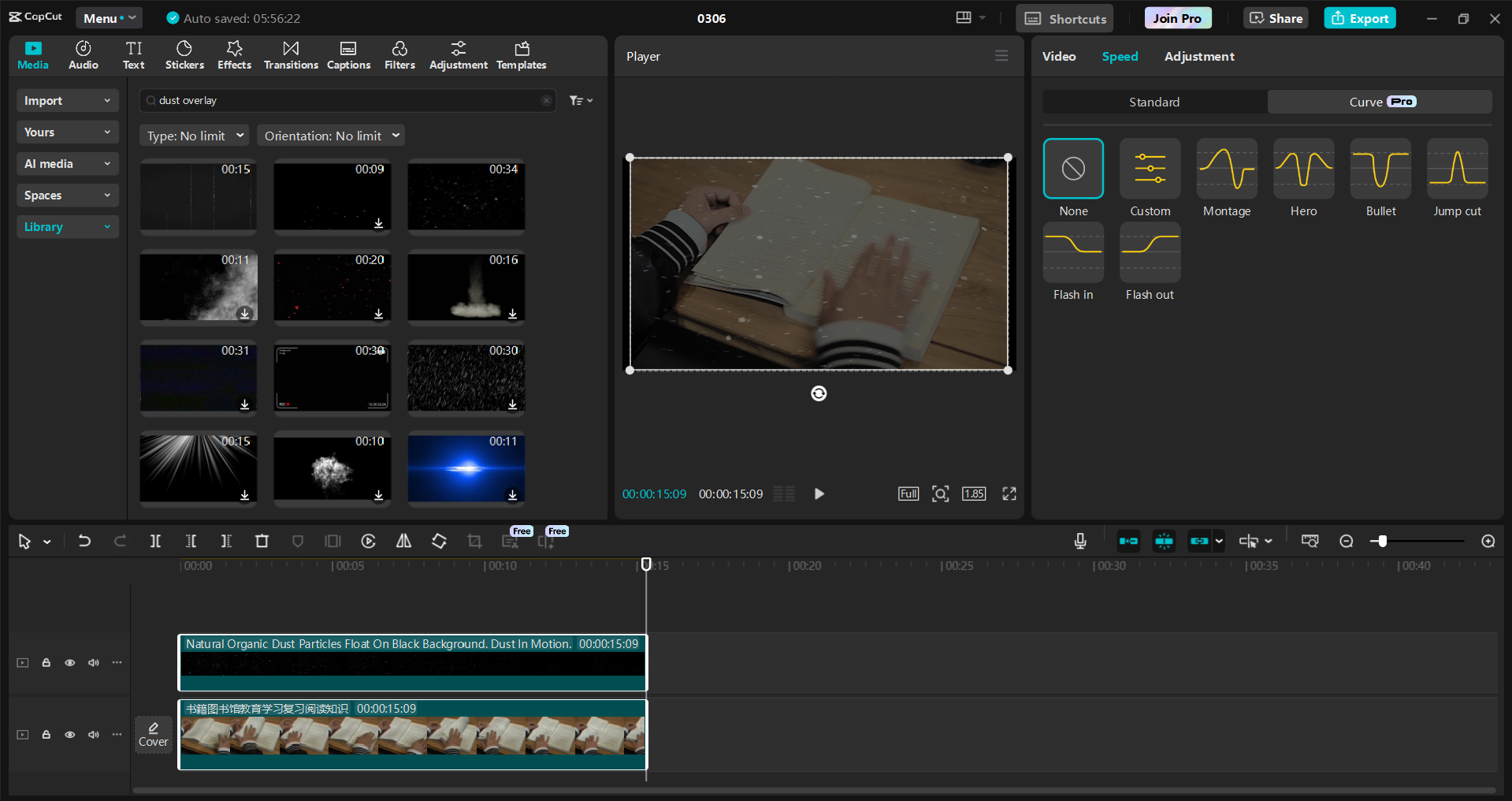Image resolution: width=1512 pixels, height=801 pixels.
Task: Delete selected clip with the trash icon
Action: click(262, 542)
